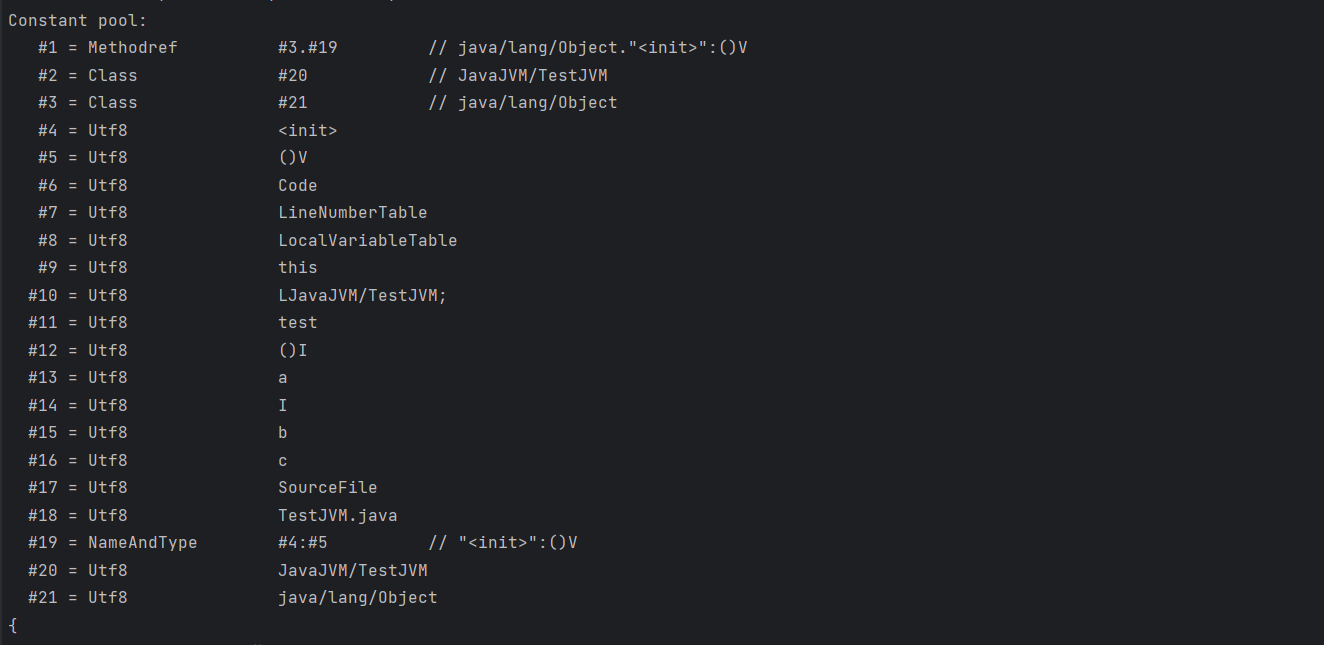The image size is (1324, 645).
Task: Click the 'this' Utf8 value
Action: [298, 267]
